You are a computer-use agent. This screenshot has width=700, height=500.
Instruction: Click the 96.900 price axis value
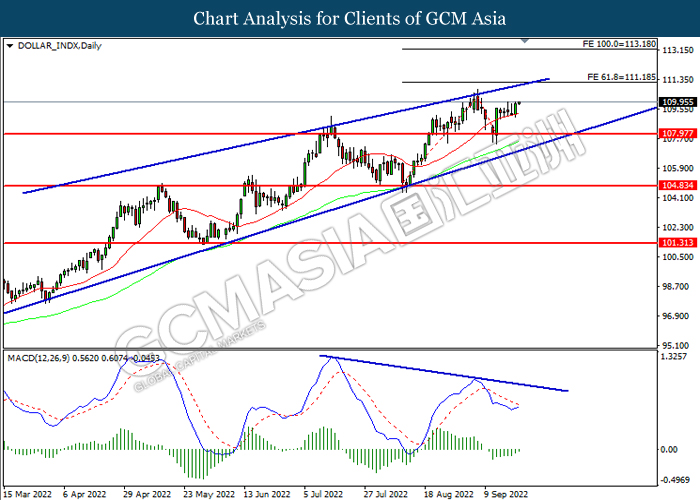(677, 316)
